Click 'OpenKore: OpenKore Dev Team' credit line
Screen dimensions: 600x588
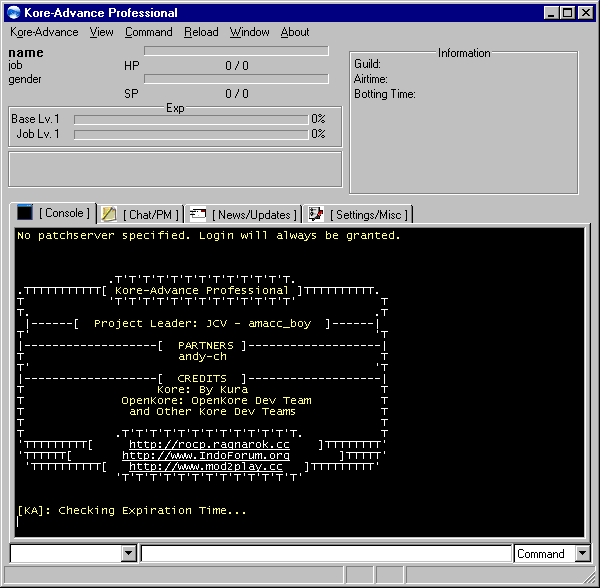coord(216,401)
